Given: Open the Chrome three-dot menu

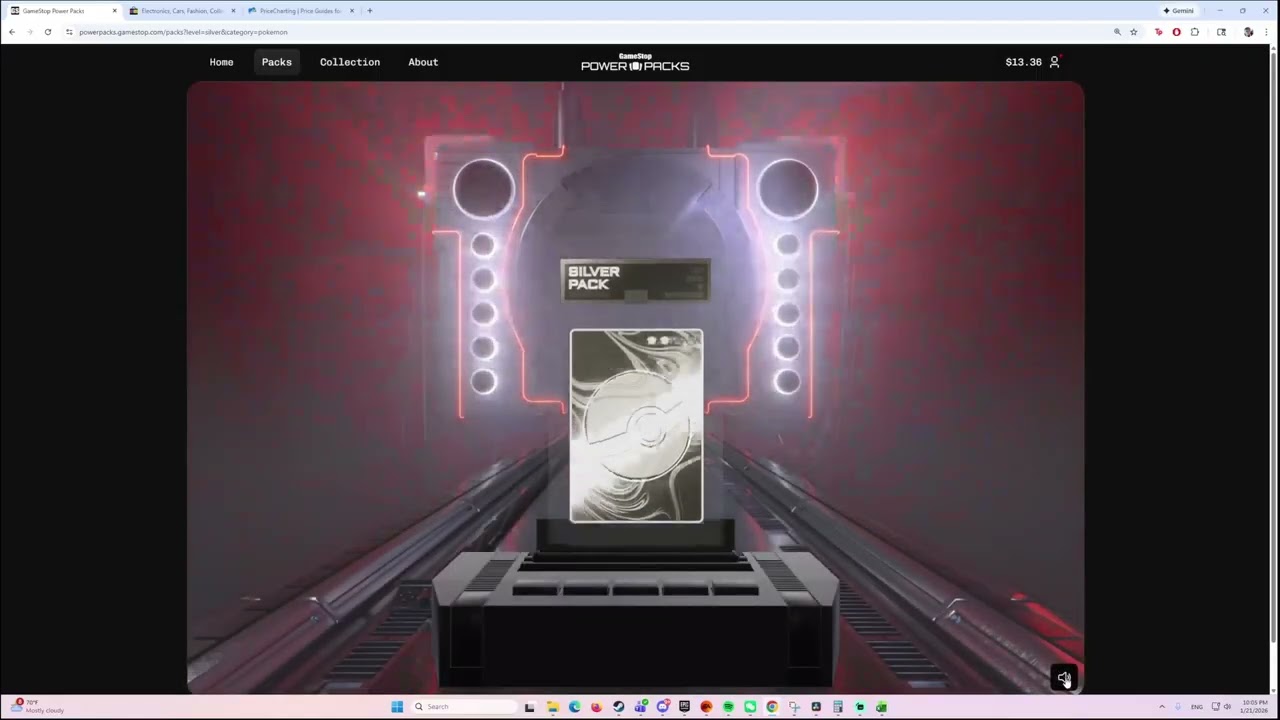Looking at the screenshot, I should point(1266,32).
